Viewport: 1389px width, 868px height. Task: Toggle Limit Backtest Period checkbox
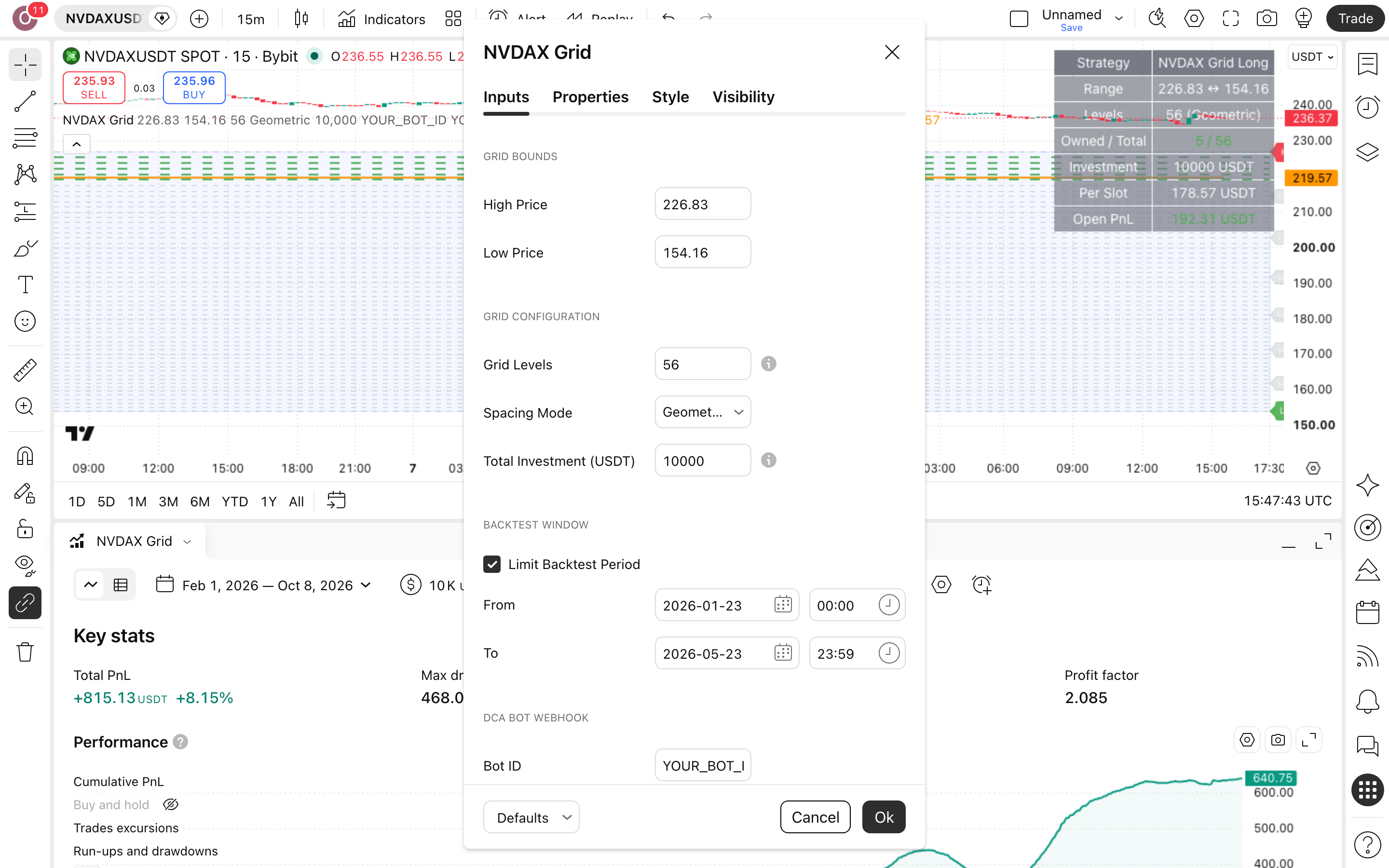[492, 564]
